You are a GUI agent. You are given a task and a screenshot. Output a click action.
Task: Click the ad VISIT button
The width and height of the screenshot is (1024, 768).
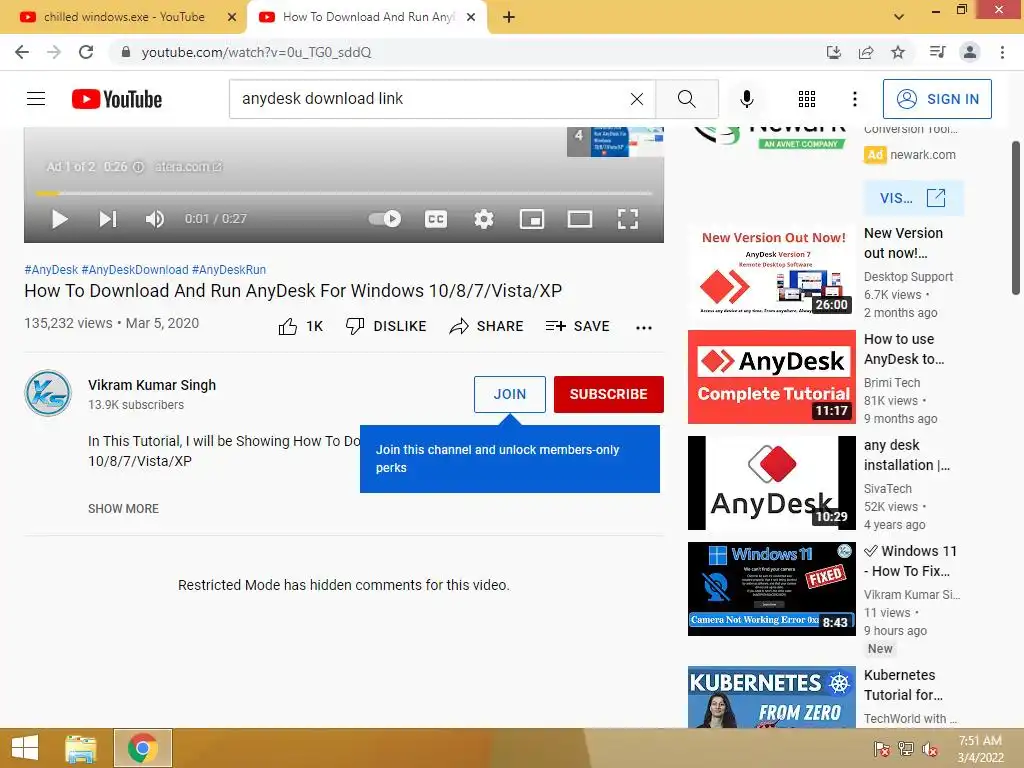[x=913, y=198]
